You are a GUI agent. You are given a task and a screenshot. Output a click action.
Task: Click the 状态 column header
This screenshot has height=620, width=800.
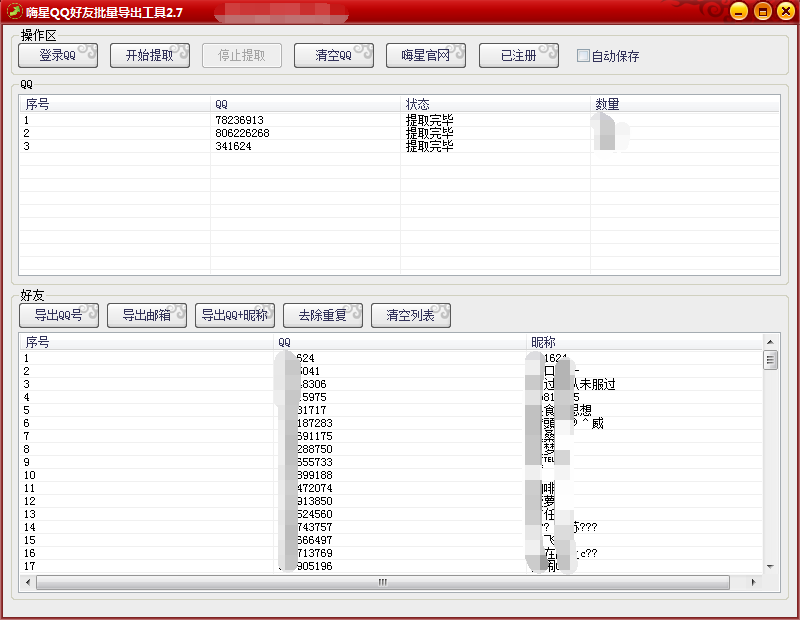(495, 104)
